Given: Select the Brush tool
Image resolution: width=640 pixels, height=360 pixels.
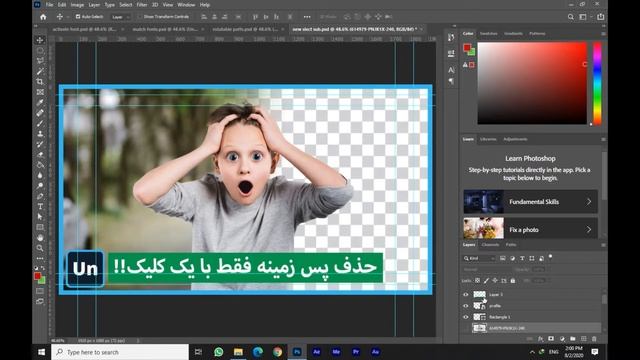Looking at the screenshot, I should point(40,123).
